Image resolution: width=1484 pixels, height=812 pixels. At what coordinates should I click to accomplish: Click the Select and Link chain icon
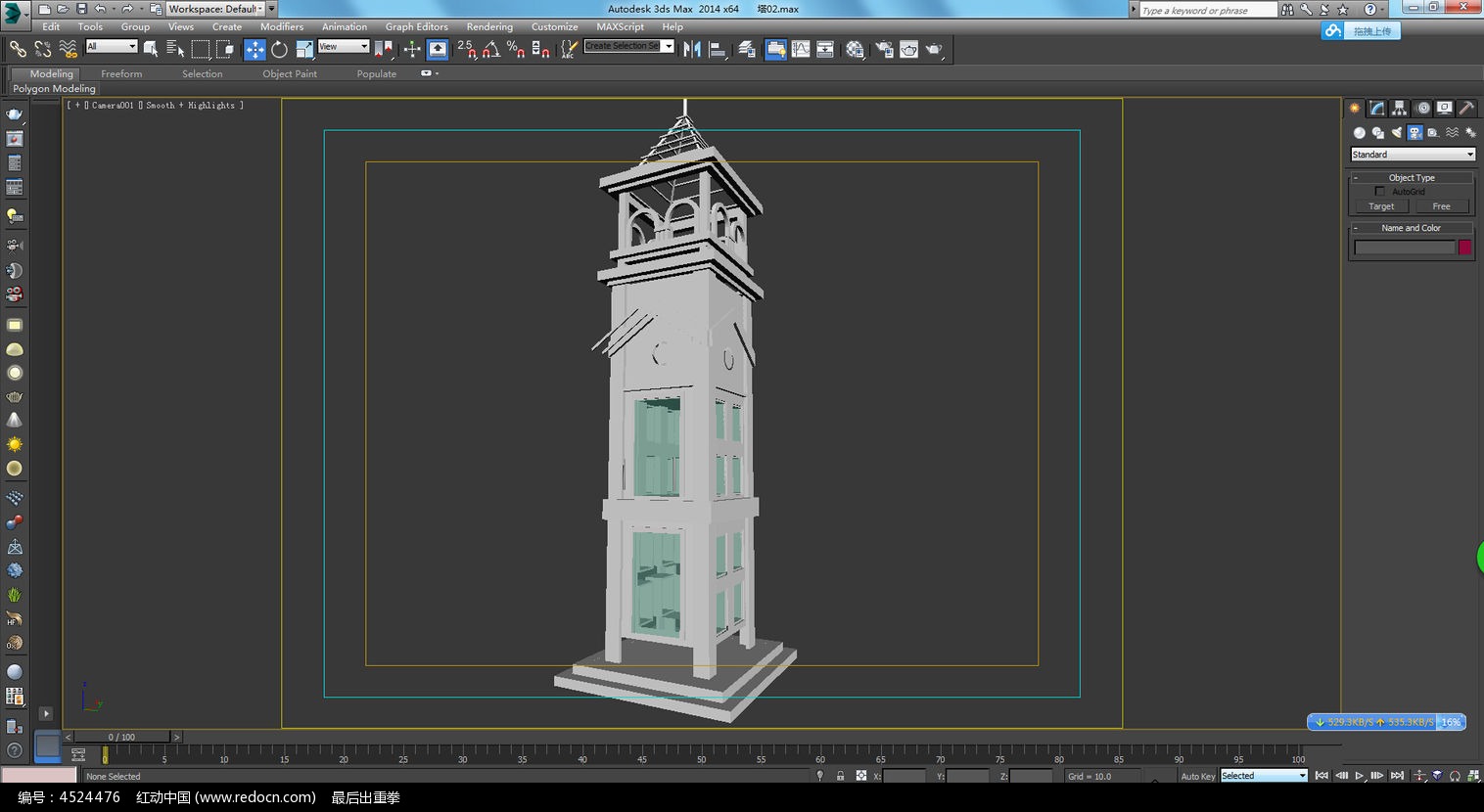pos(17,49)
